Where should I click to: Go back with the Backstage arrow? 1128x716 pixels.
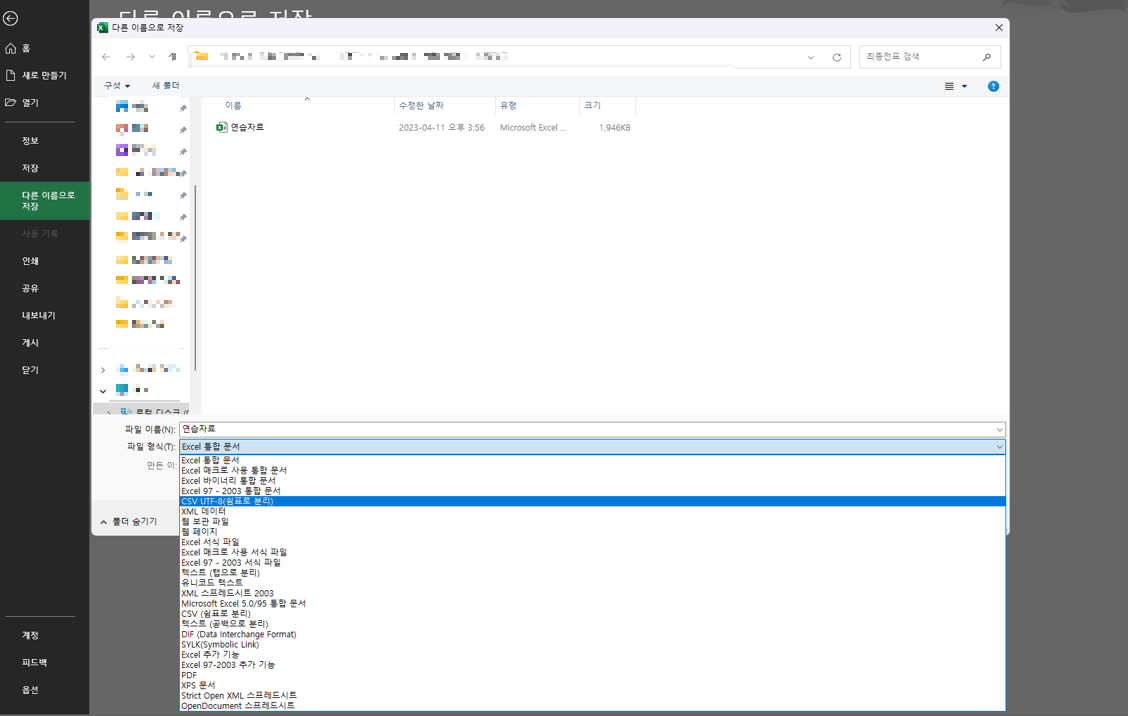[x=11, y=19]
